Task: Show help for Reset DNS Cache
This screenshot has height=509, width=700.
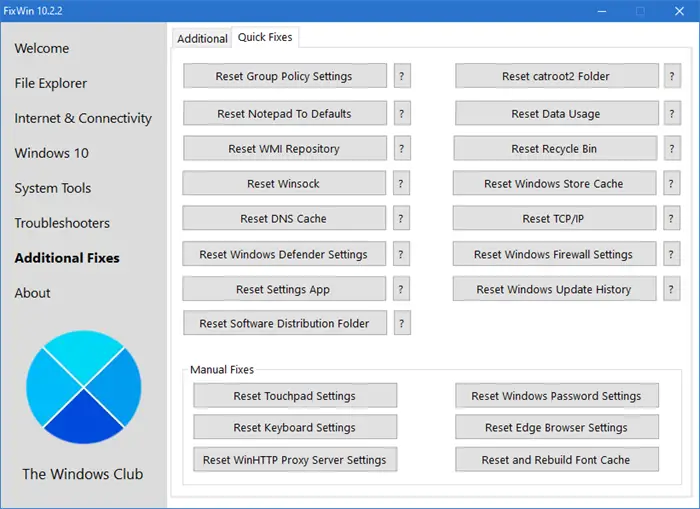Action: coord(401,218)
